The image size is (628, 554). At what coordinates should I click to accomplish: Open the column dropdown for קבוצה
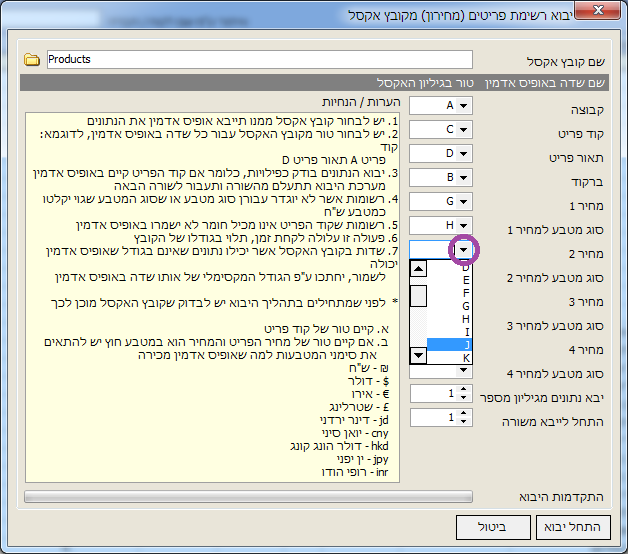tap(465, 105)
